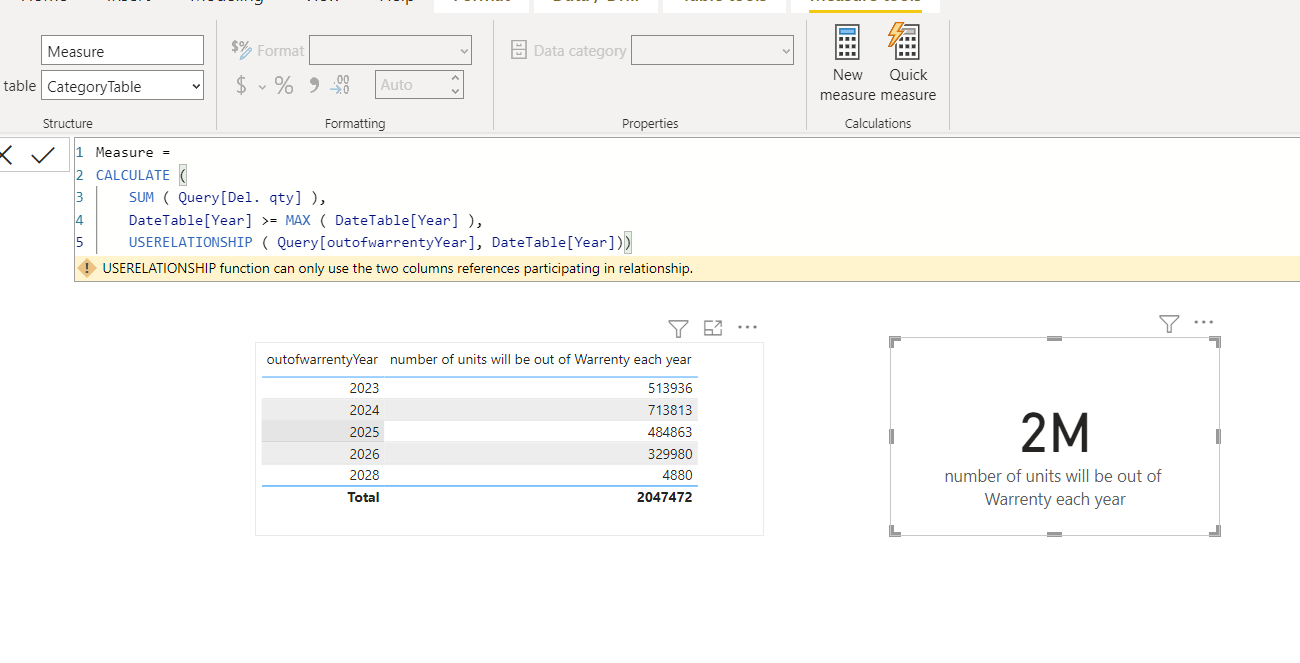Expand the currency format dropdown arrow
1300x663 pixels.
point(263,87)
